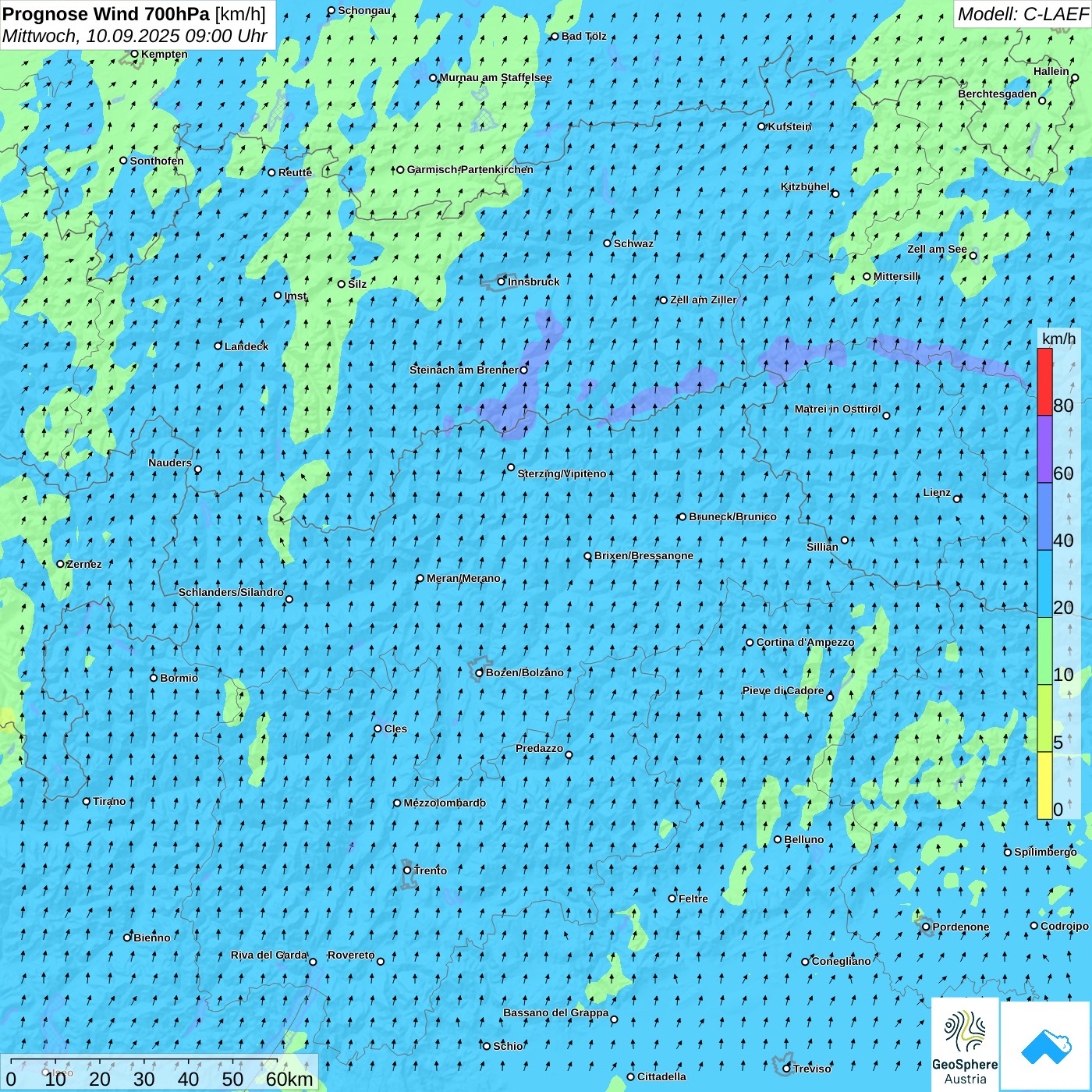Click the 'Berchtesgaden' label
Viewport: 1092px width, 1092px height.
point(998,94)
